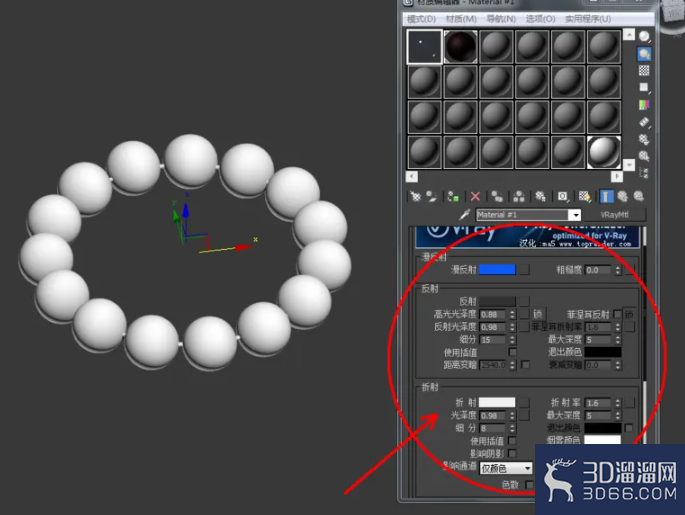Open the 导航(N) menu

click(501, 19)
